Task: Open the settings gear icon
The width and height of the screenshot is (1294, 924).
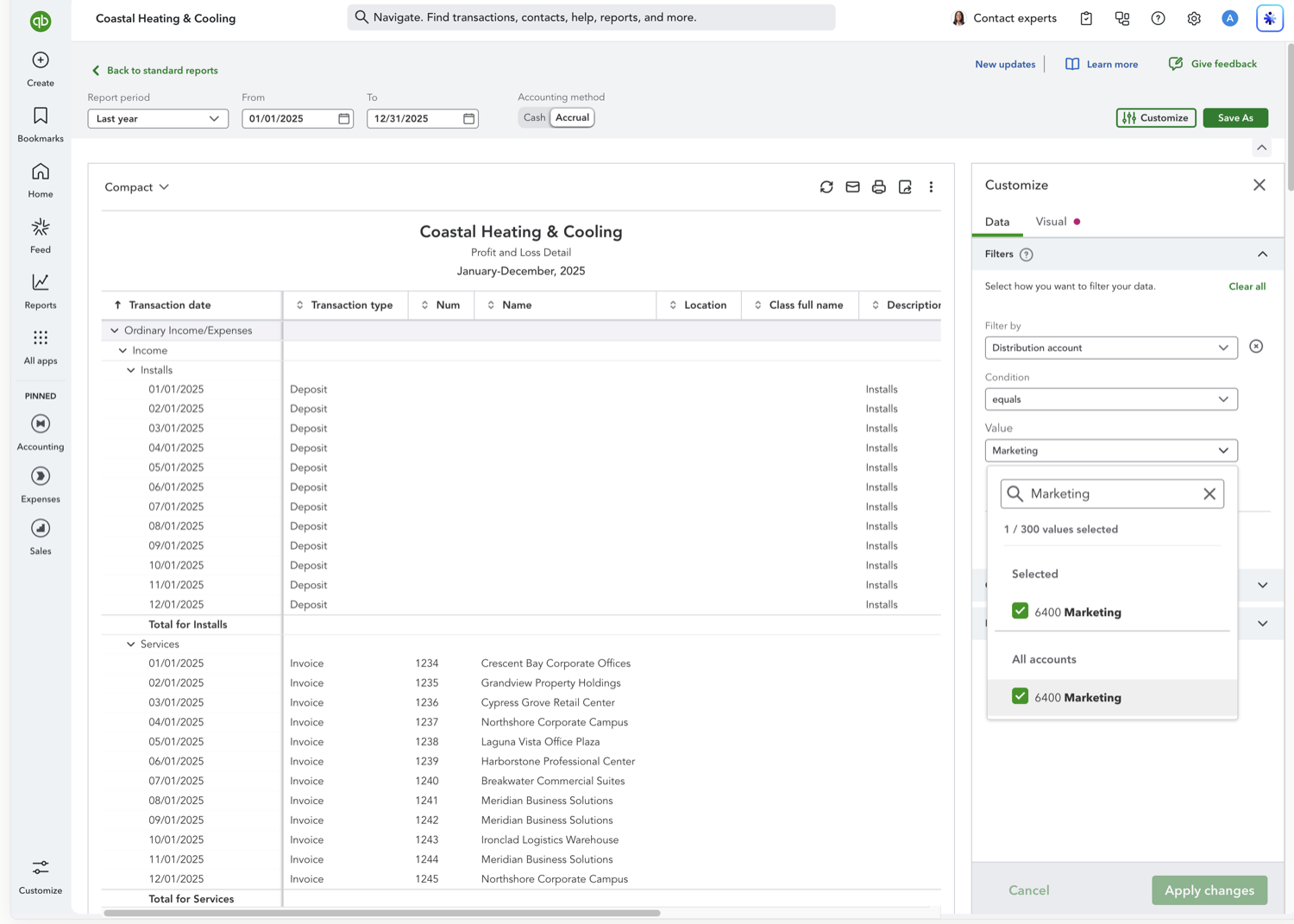Action: pyautogui.click(x=1194, y=18)
